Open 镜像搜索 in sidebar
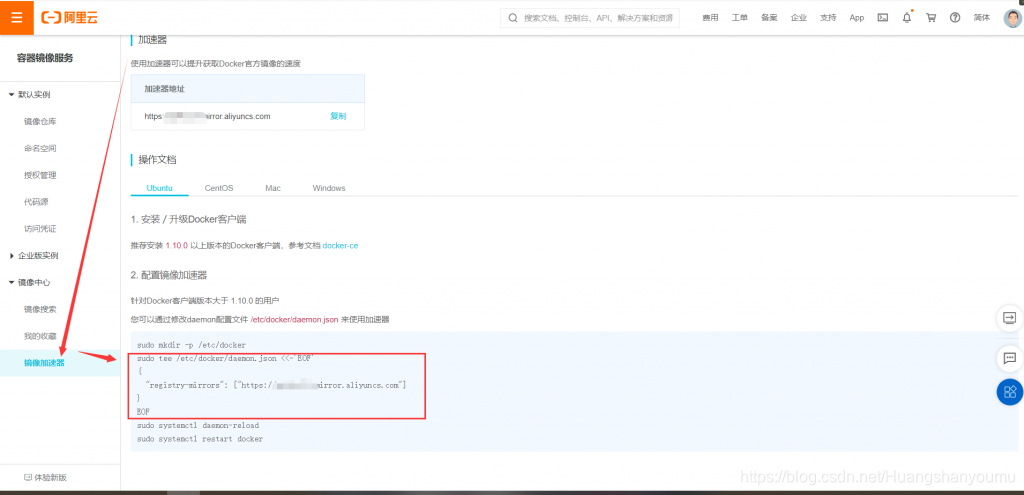 click(x=40, y=309)
